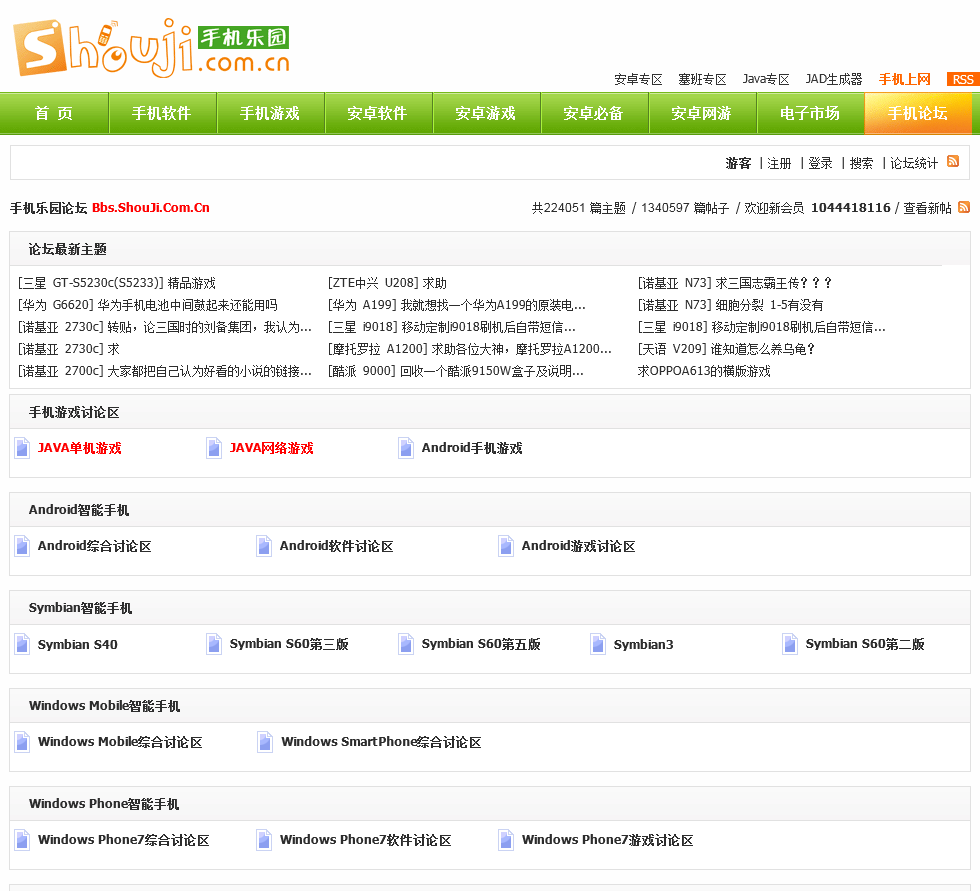
Task: Click the RSS feed icon beside 论坛统计
Action: coord(953,161)
